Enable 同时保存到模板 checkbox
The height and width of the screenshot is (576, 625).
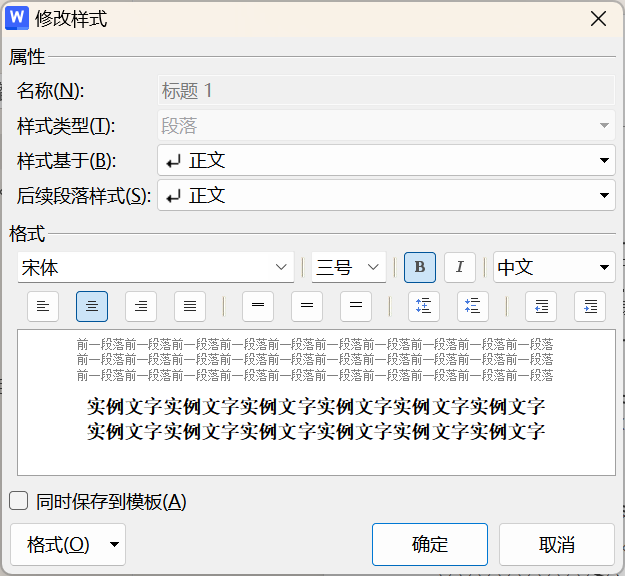19,501
